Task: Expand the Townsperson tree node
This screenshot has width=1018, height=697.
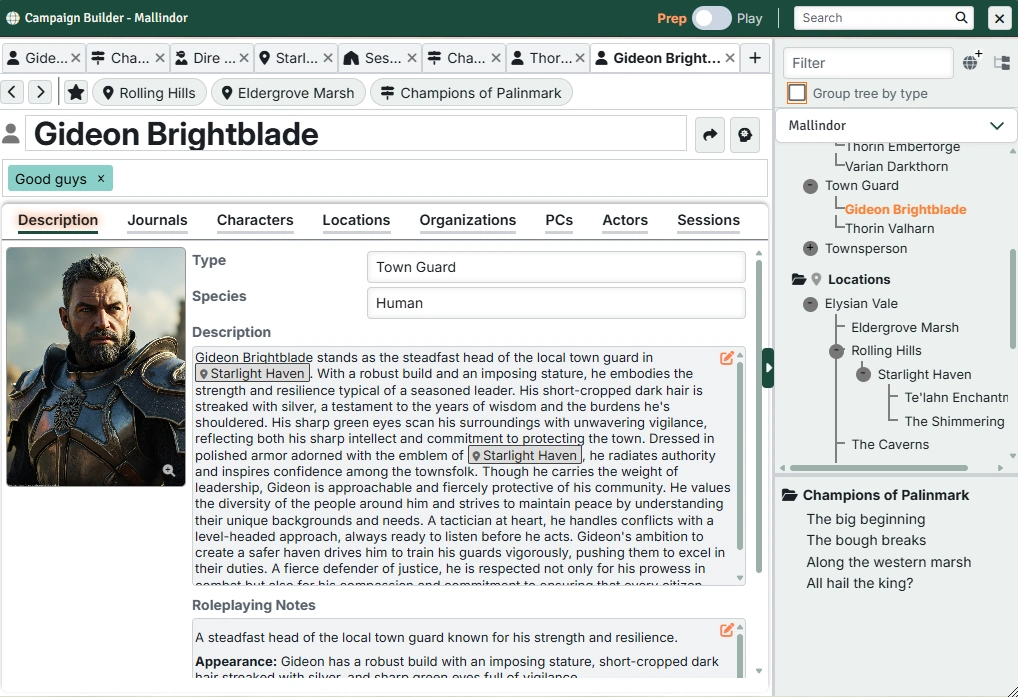Action: 810,248
